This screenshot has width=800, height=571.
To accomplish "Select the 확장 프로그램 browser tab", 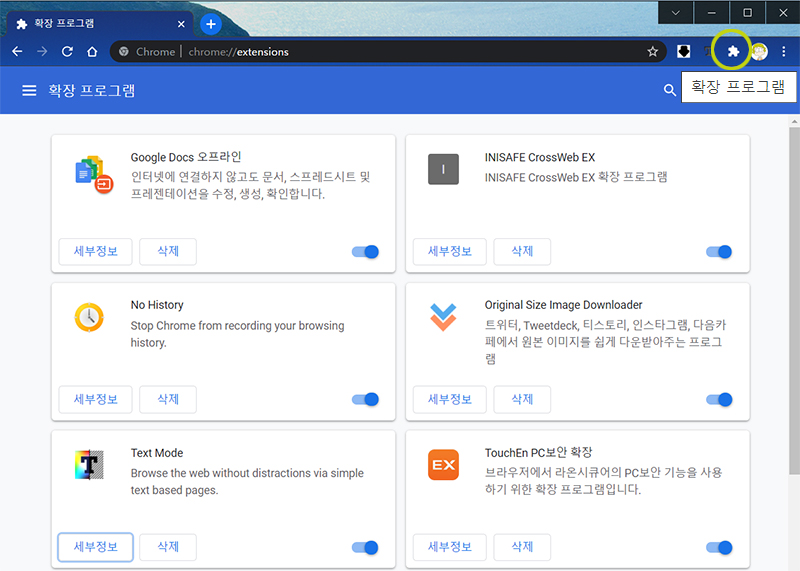I will 99,24.
